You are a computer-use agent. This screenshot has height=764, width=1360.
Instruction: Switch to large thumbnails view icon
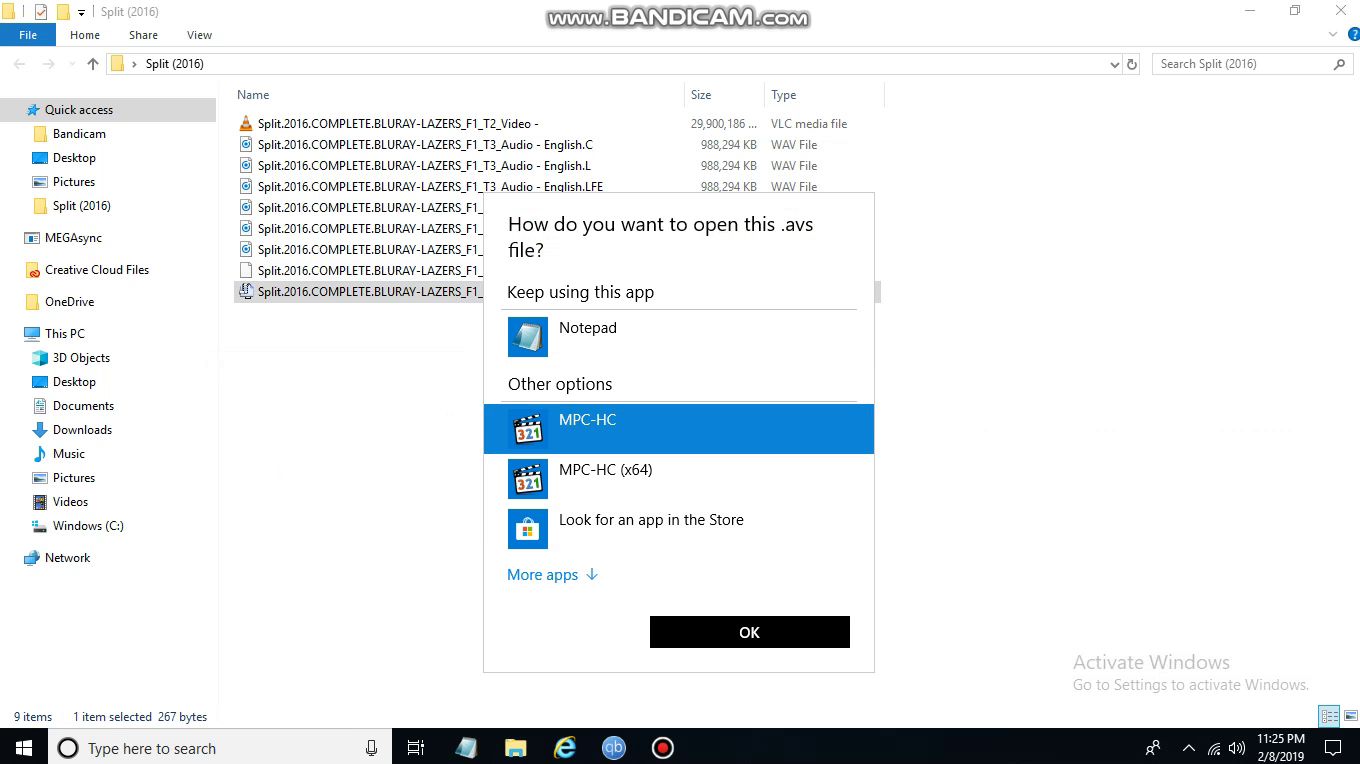coord(1349,716)
